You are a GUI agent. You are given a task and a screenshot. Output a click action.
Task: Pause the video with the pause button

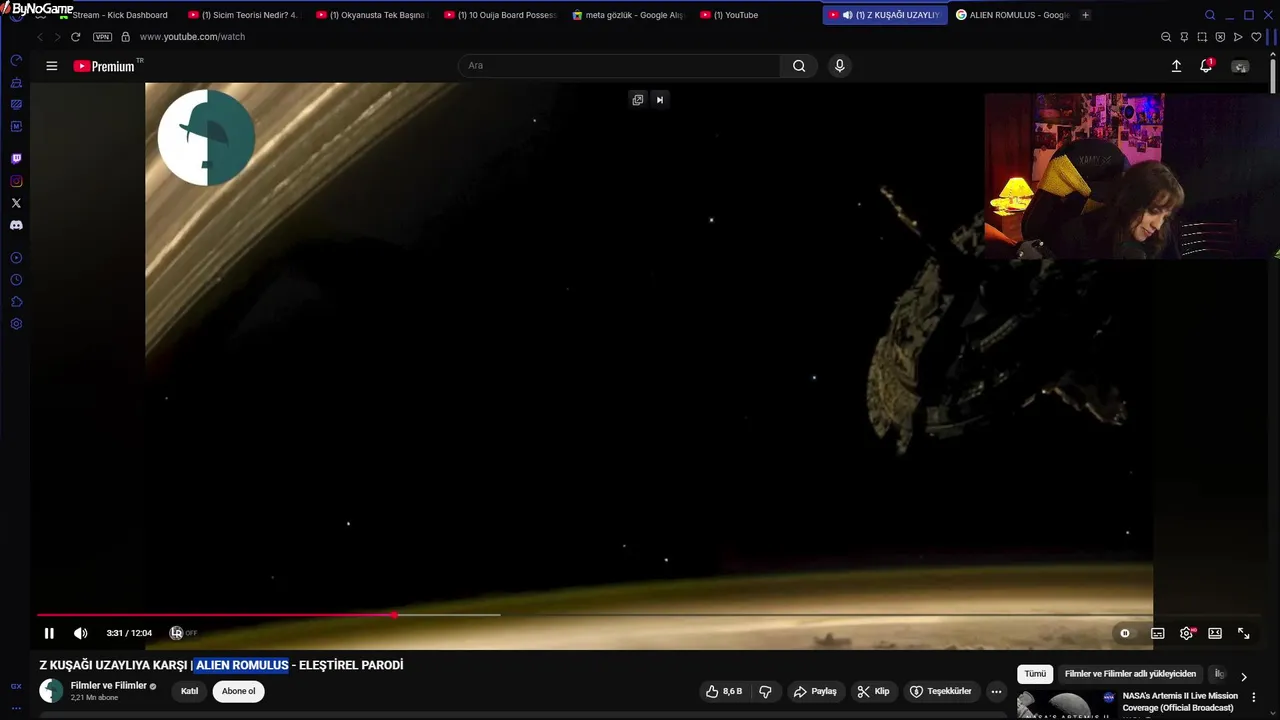point(49,633)
